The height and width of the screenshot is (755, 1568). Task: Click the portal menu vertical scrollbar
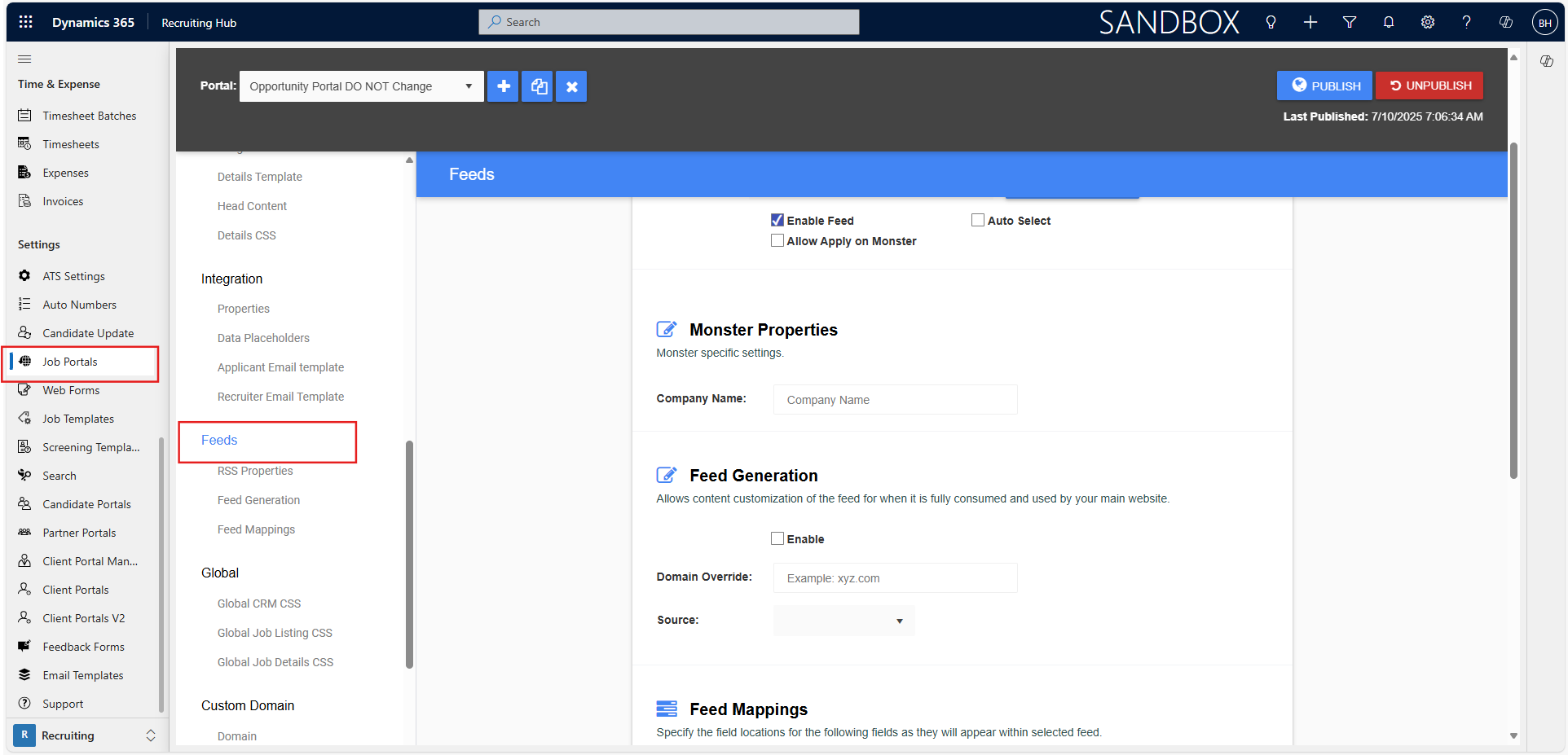(x=409, y=554)
